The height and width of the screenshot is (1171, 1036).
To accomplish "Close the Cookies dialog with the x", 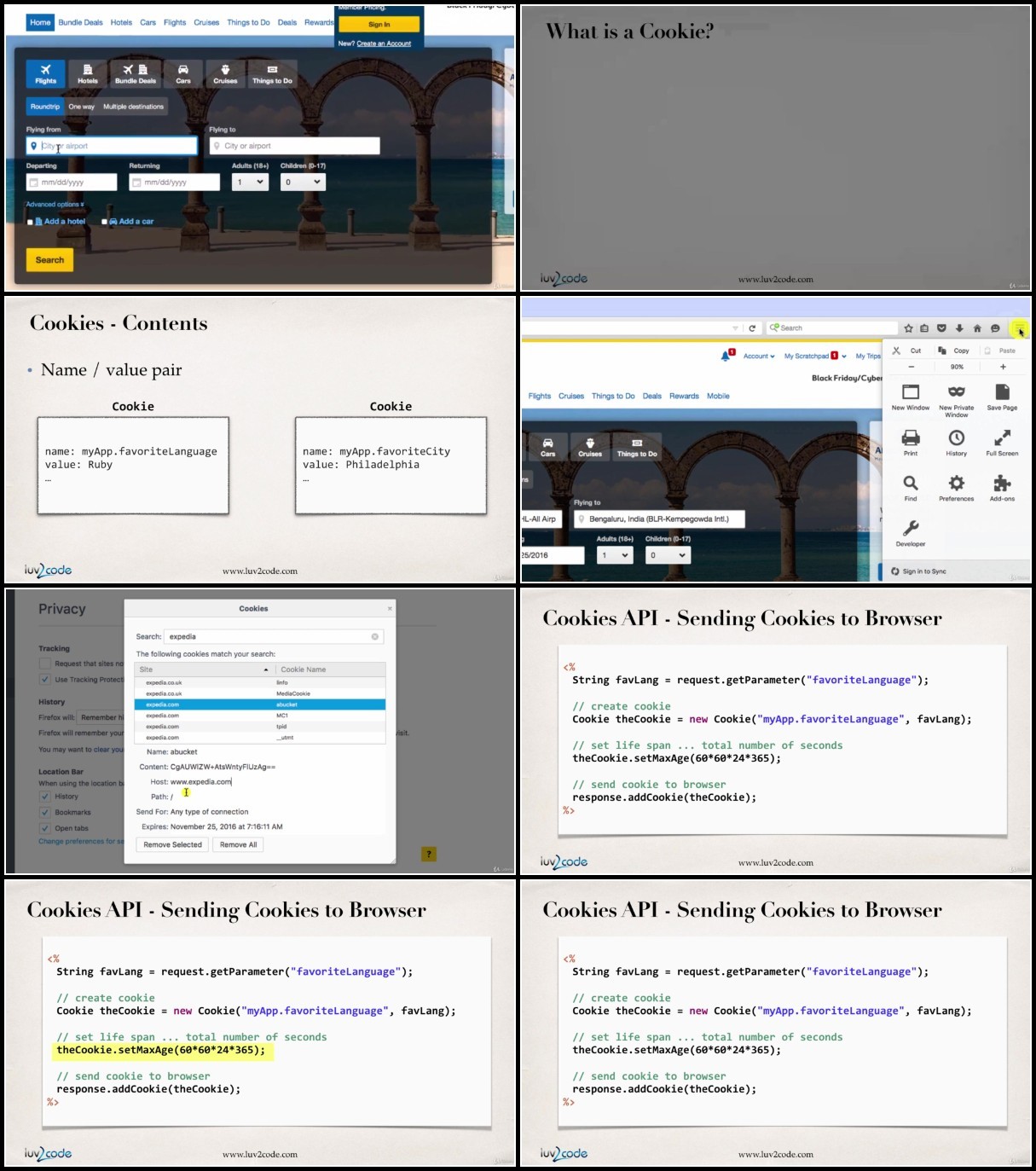I will point(390,609).
